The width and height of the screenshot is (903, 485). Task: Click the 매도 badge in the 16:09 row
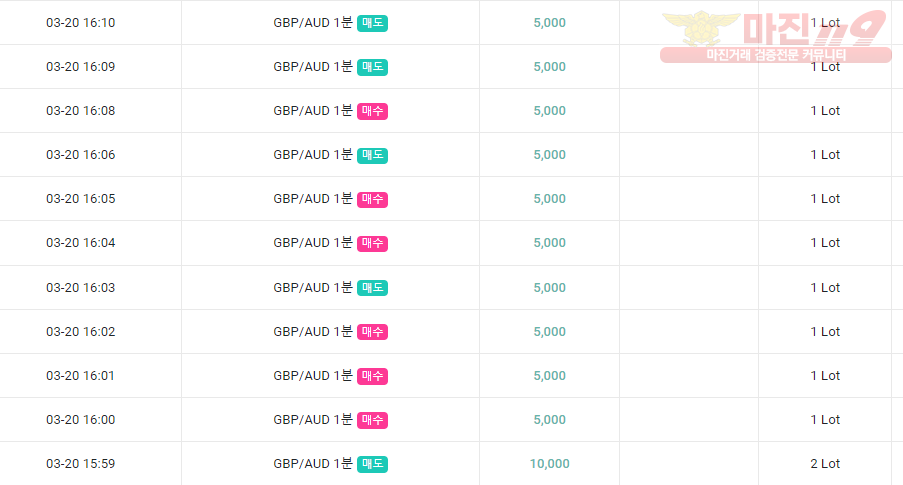tap(372, 67)
